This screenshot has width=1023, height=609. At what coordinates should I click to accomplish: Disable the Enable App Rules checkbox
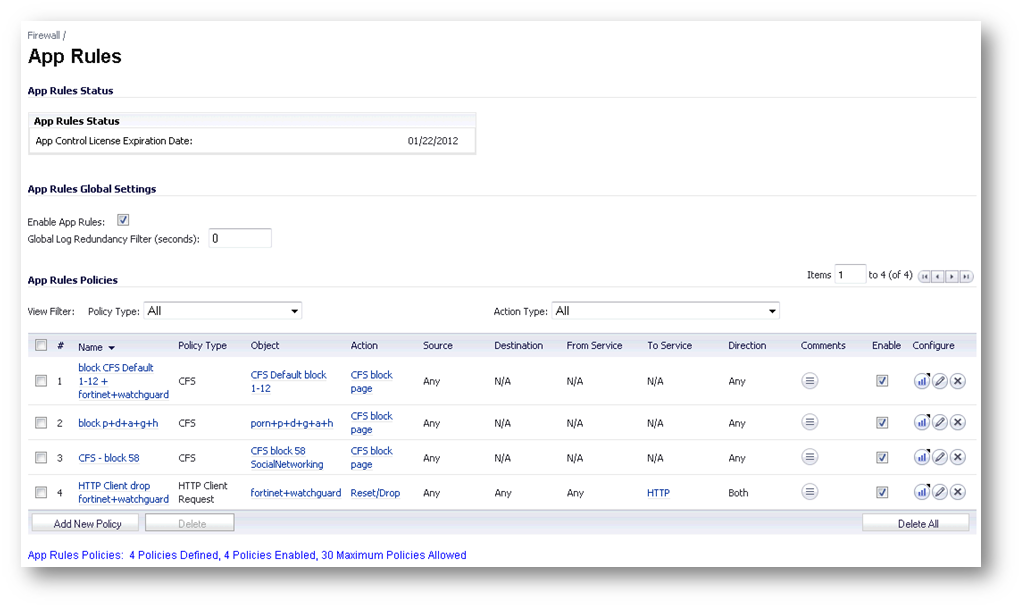tap(123, 220)
